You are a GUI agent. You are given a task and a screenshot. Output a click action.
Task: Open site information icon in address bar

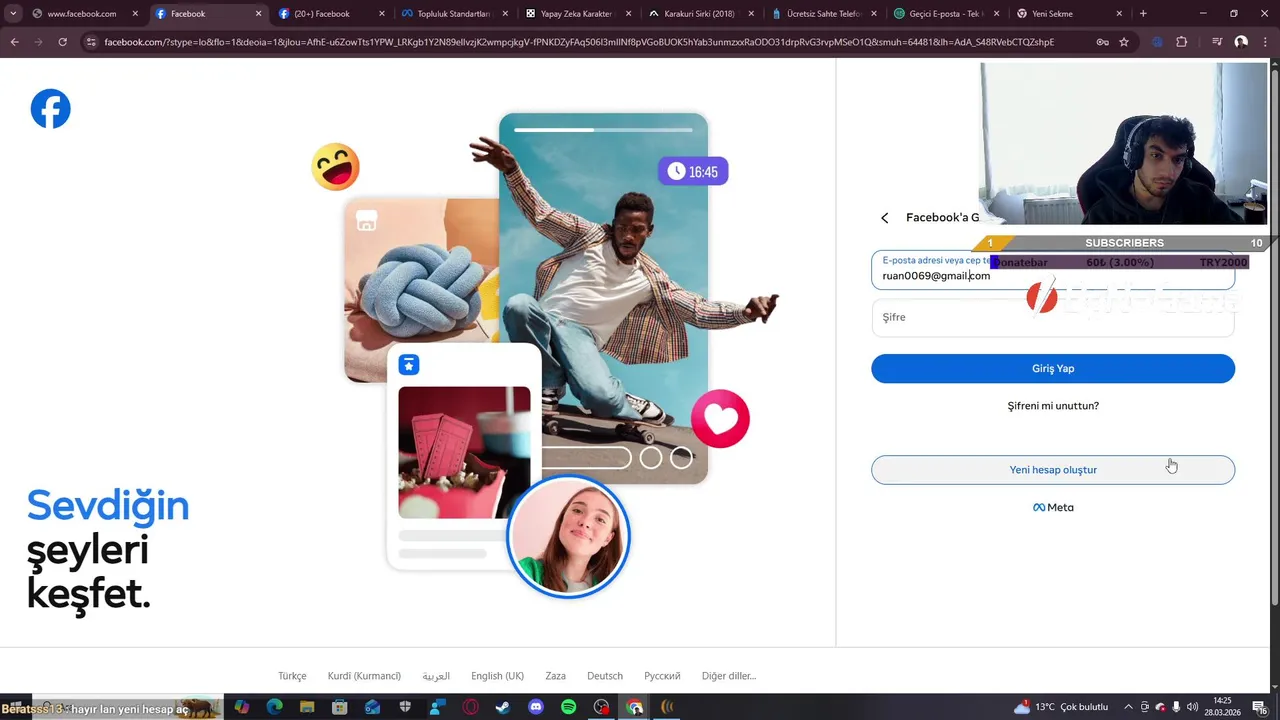point(91,42)
